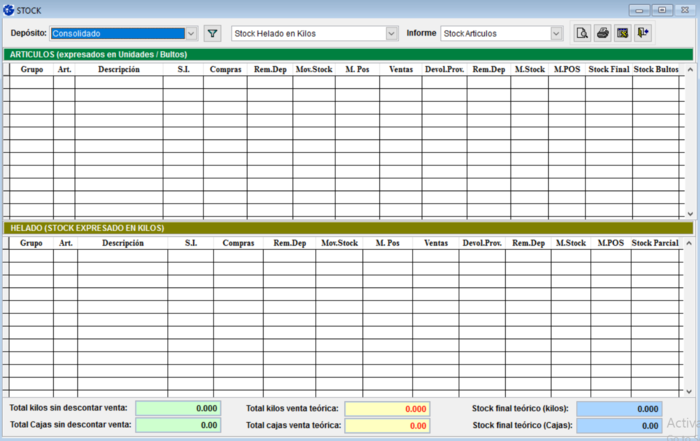This screenshot has width=700, height=441.
Task: Click the printer icon
Action: click(x=602, y=33)
